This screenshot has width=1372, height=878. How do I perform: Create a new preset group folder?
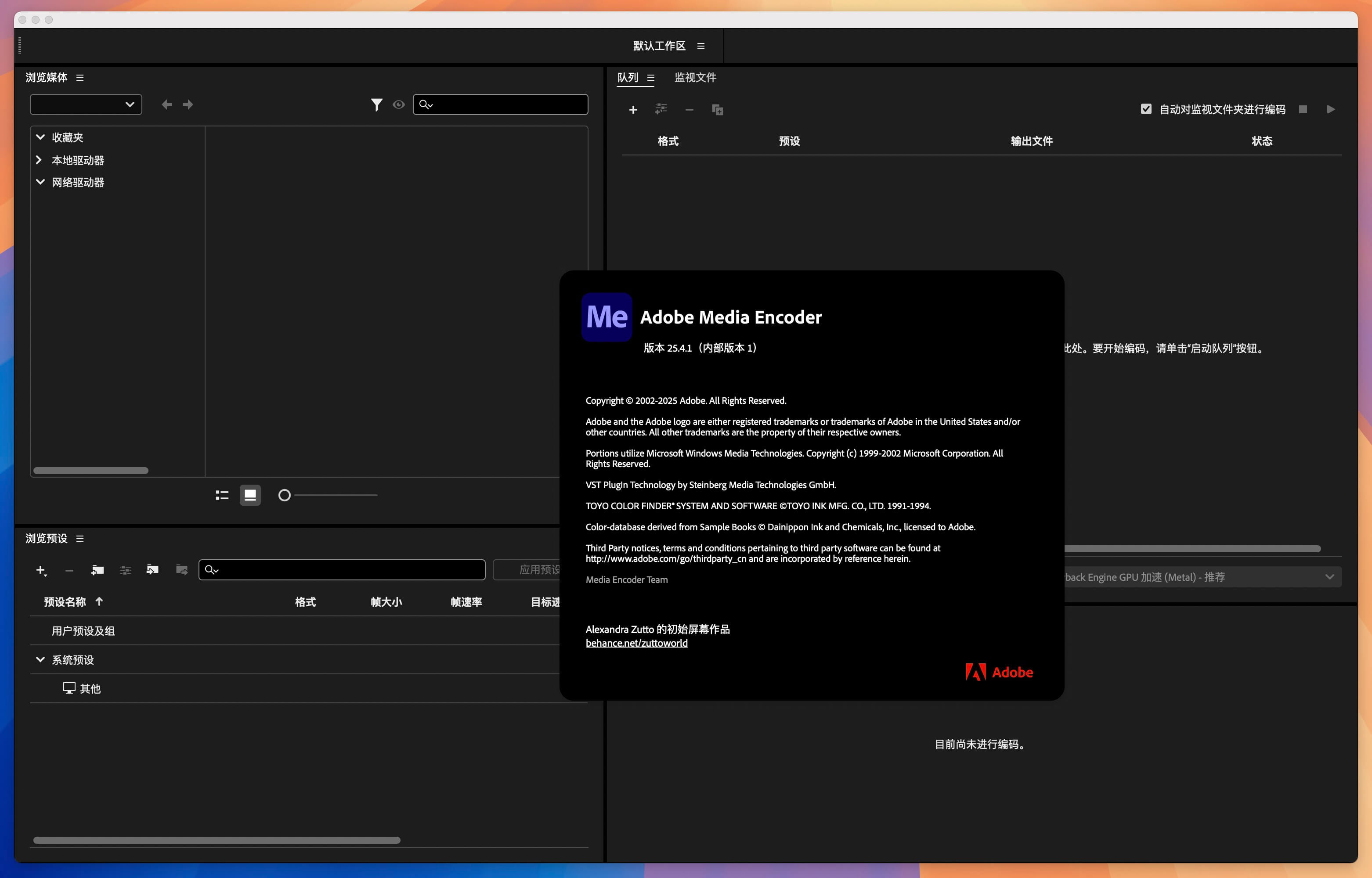[97, 570]
